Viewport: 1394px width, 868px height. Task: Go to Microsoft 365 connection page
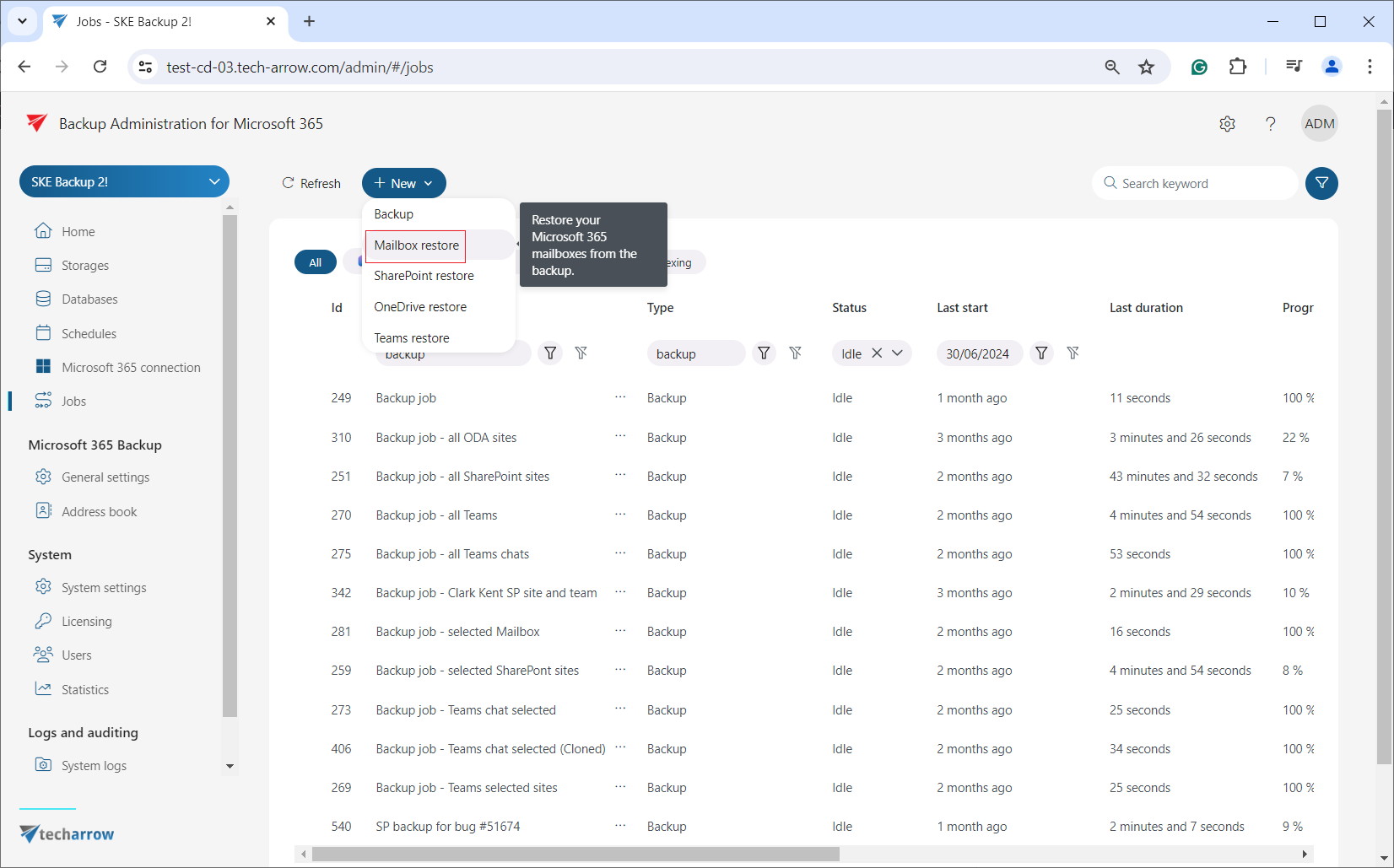pos(130,368)
